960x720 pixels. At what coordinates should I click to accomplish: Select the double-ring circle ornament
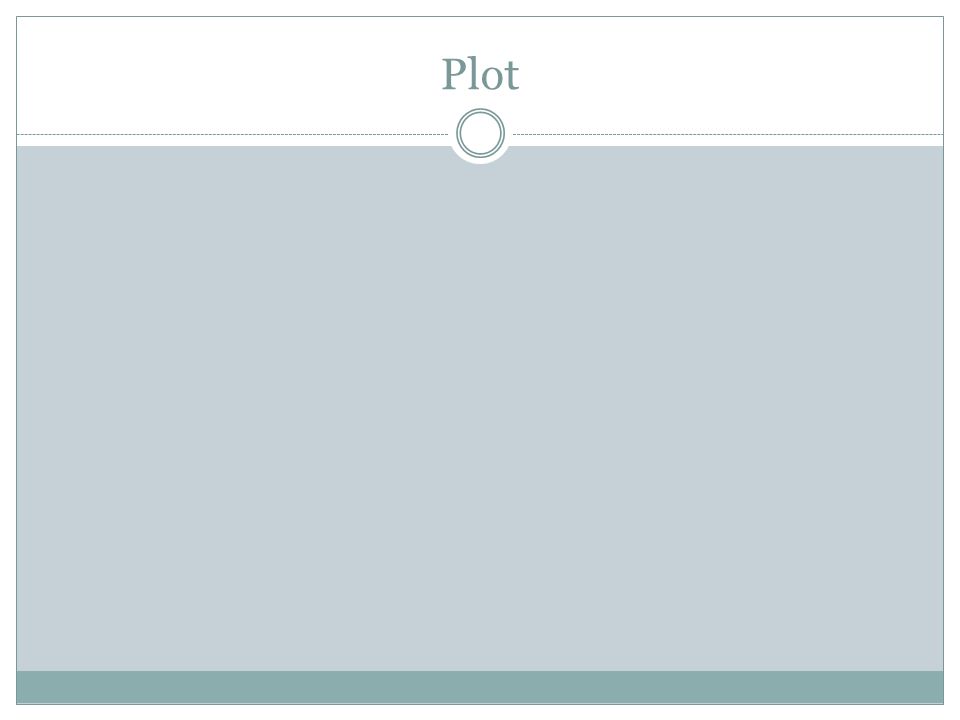click(x=481, y=133)
